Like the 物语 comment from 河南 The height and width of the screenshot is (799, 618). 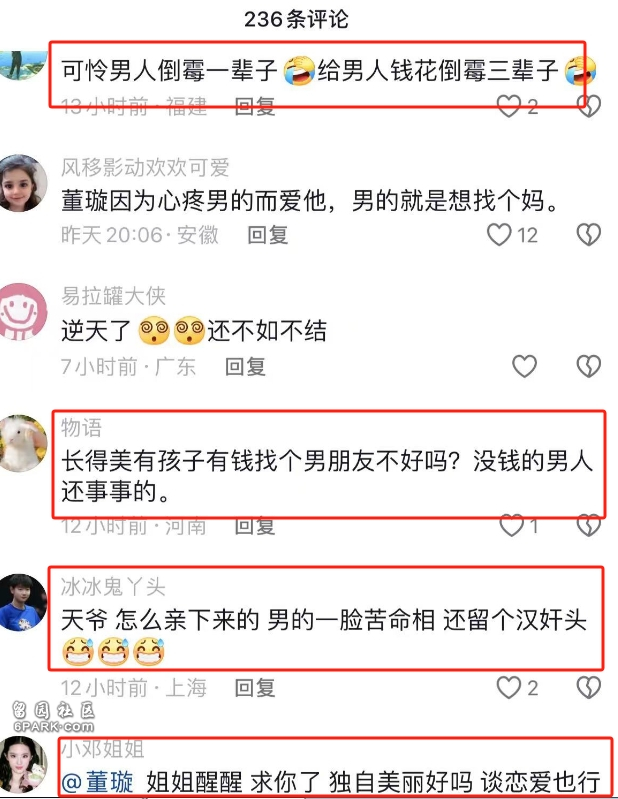(x=512, y=525)
